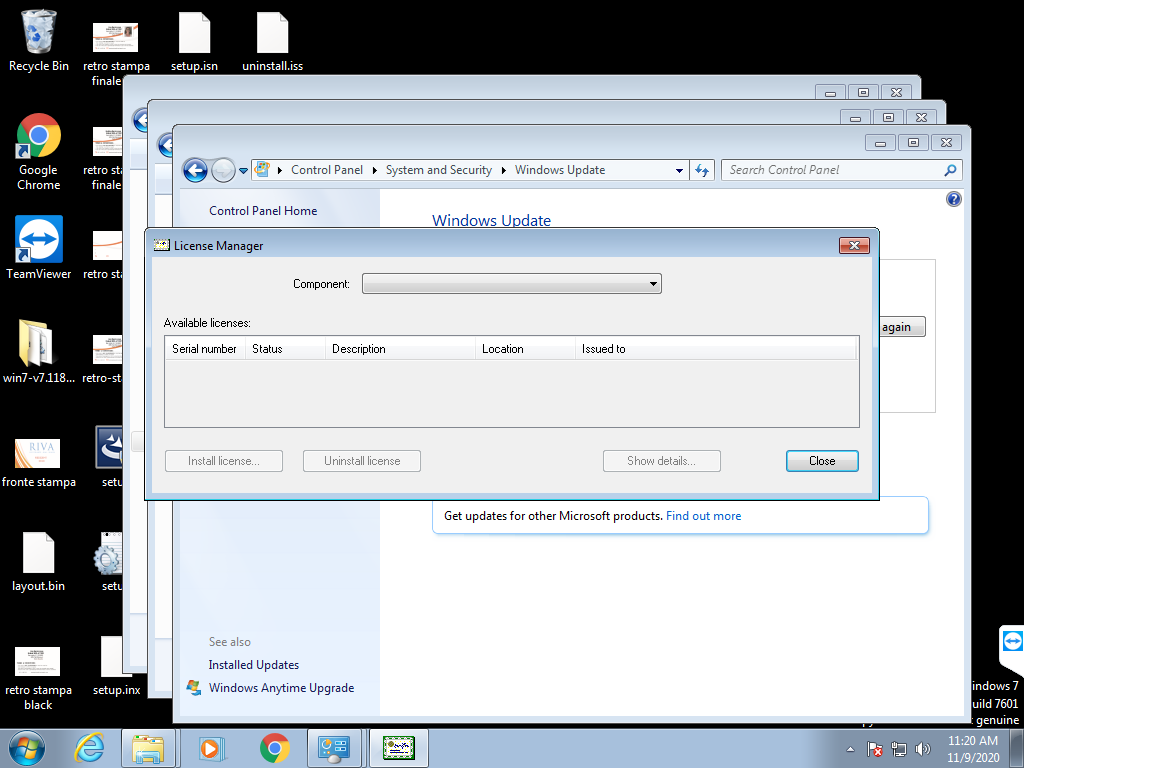Image resolution: width=1152 pixels, height=768 pixels.
Task: Open Windows Explorer in the taskbar
Action: pyautogui.click(x=148, y=748)
